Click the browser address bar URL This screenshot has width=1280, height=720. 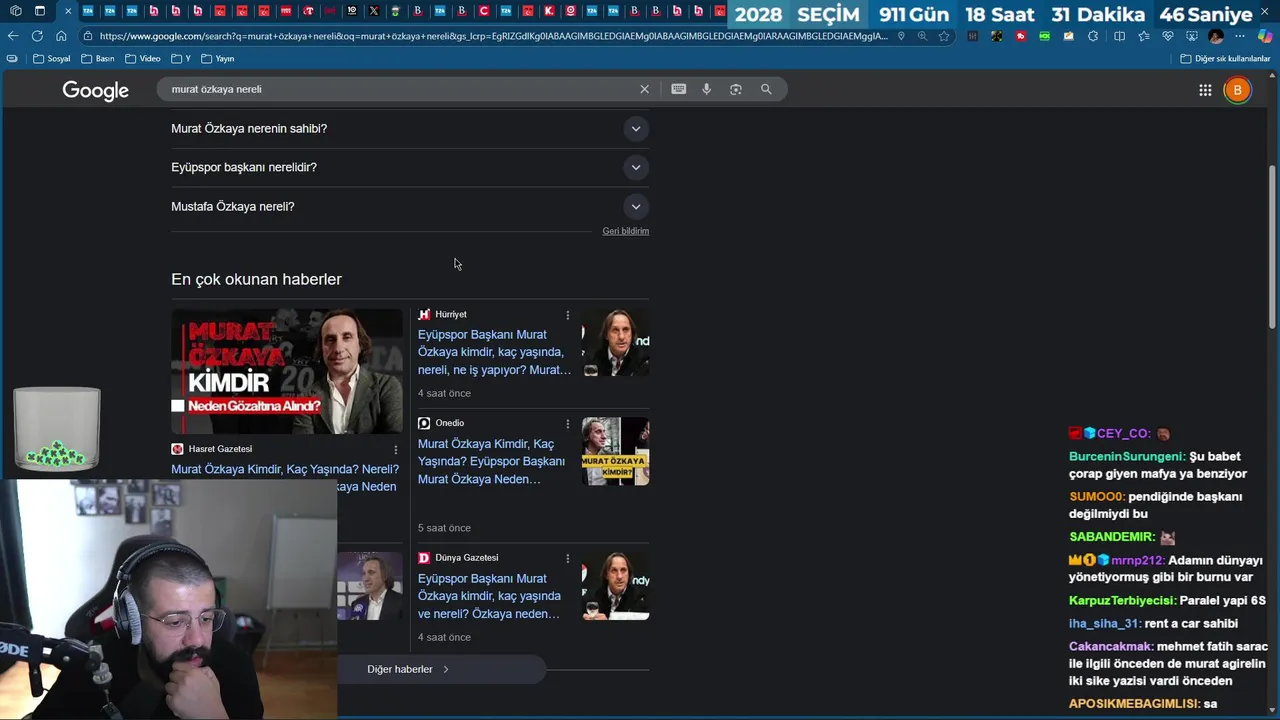(x=493, y=36)
